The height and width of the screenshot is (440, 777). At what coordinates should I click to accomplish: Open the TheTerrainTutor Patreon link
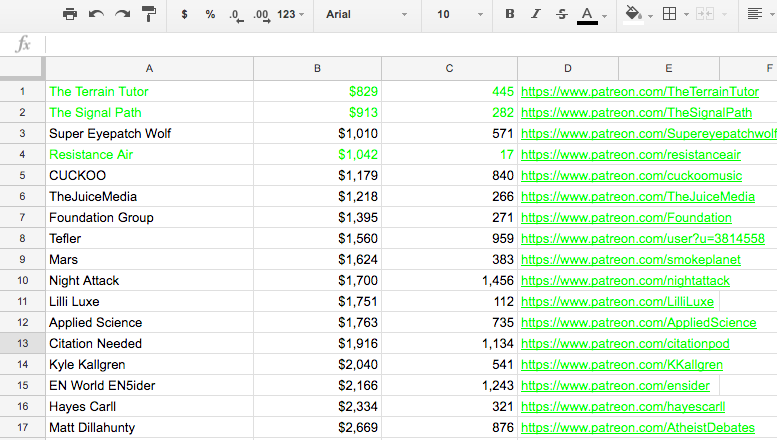coord(640,92)
